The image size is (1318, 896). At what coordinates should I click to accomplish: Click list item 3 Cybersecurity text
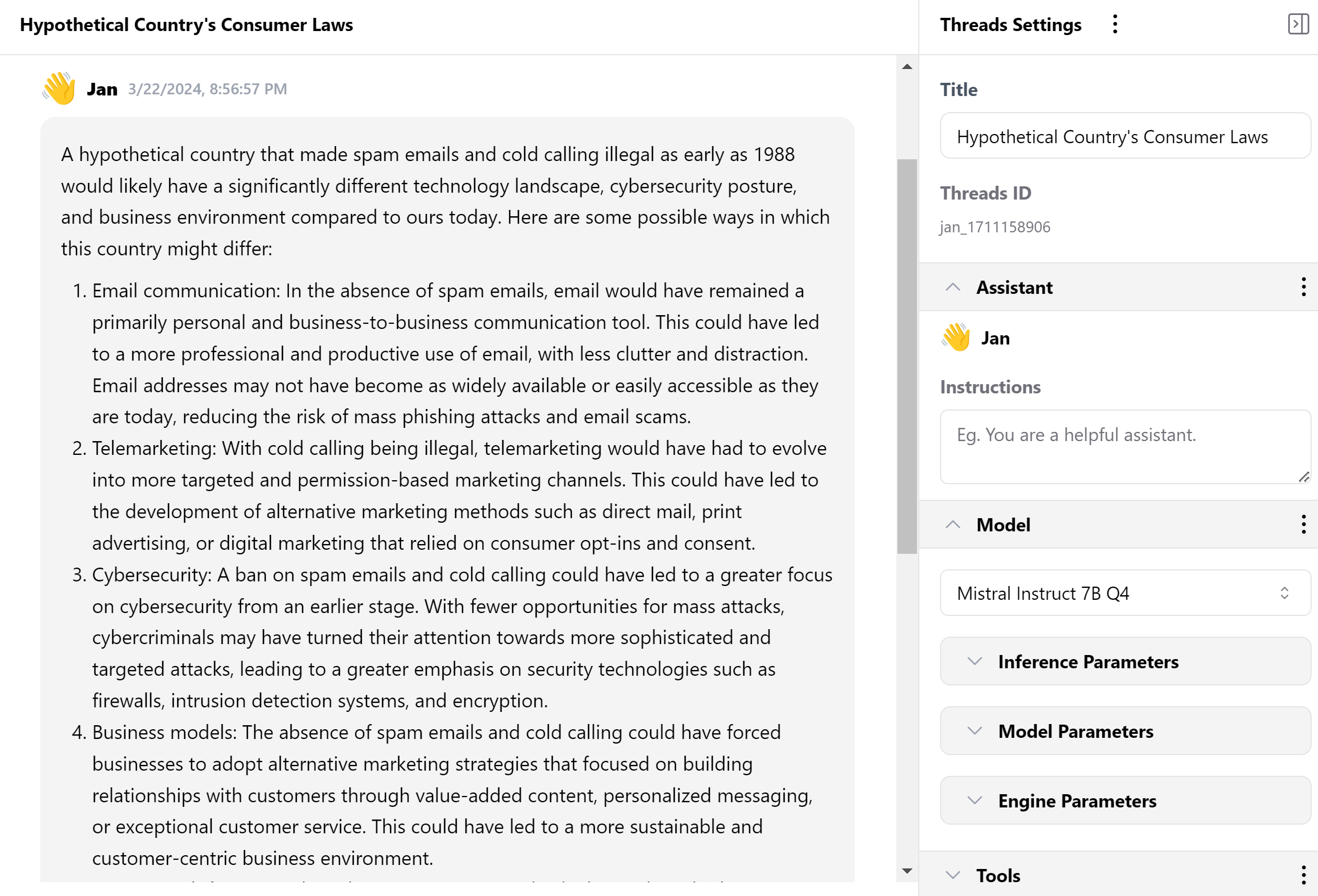463,638
